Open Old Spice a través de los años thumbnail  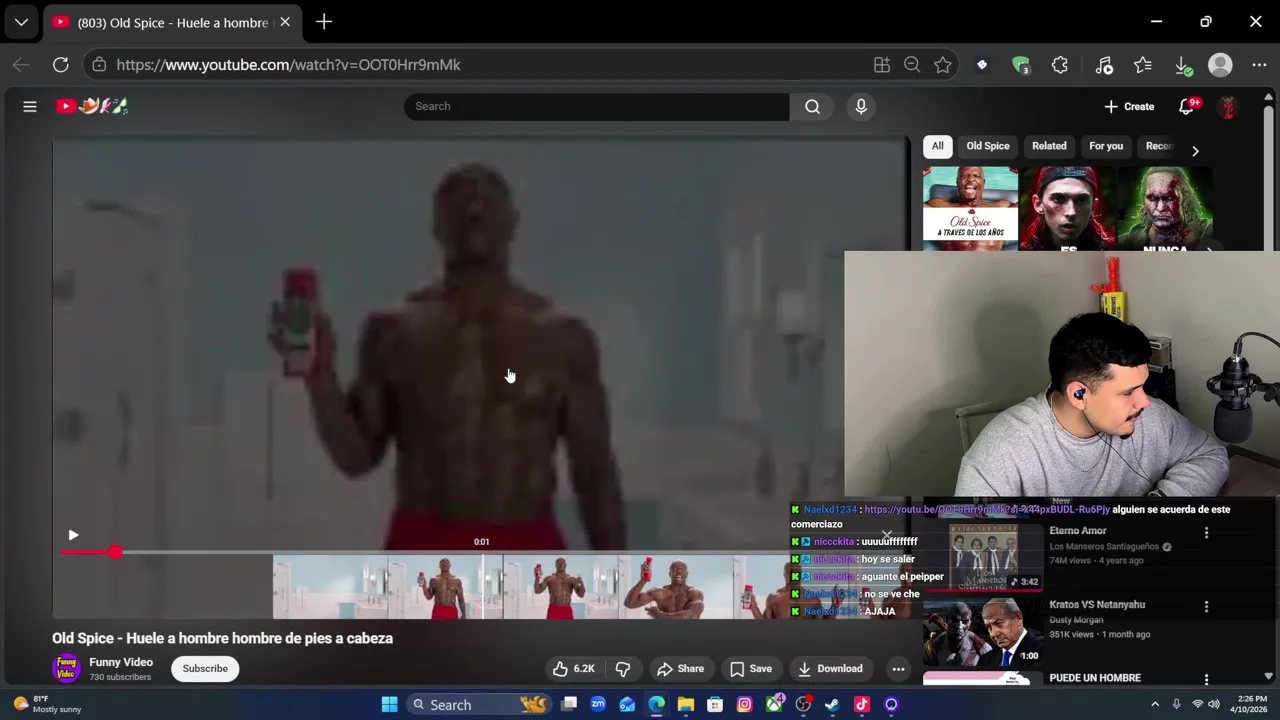tap(970, 208)
